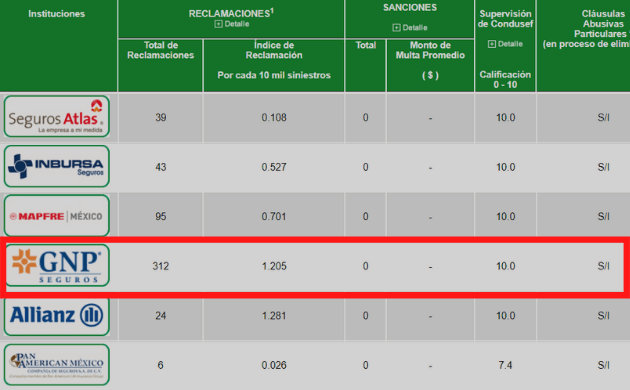Screen dimensions: 630x390
Task: Expand the Detalle link under Supervisión de Condusef
Action: coord(505,44)
